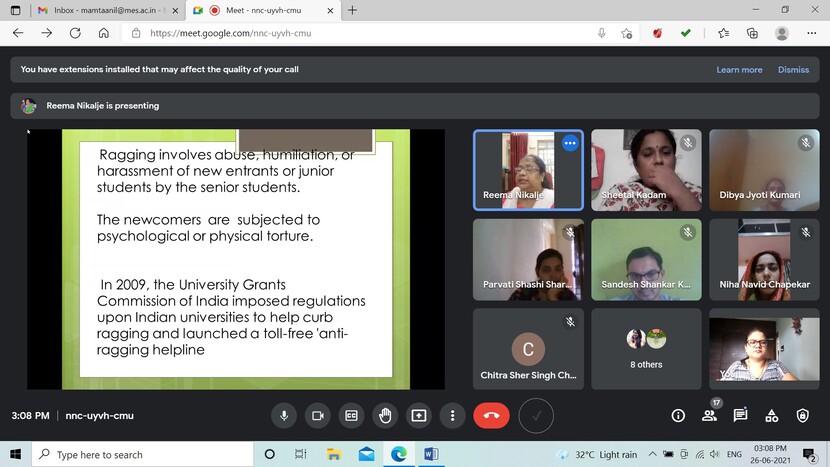Open the three-dot more options menu
Viewport: 830px width, 467px height.
[452, 415]
